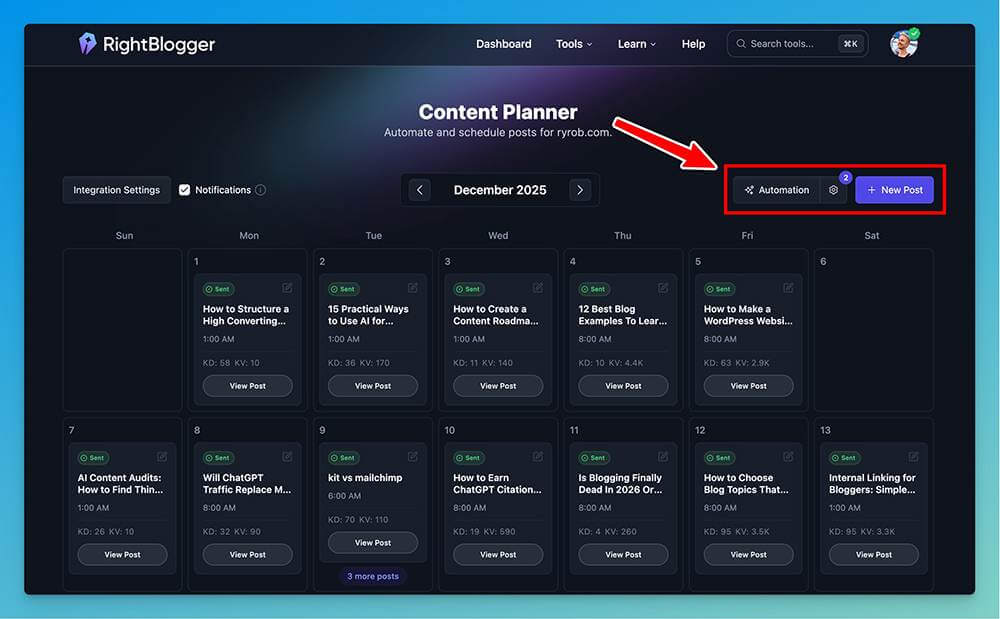Click the RightBlogger logo icon

(88, 44)
